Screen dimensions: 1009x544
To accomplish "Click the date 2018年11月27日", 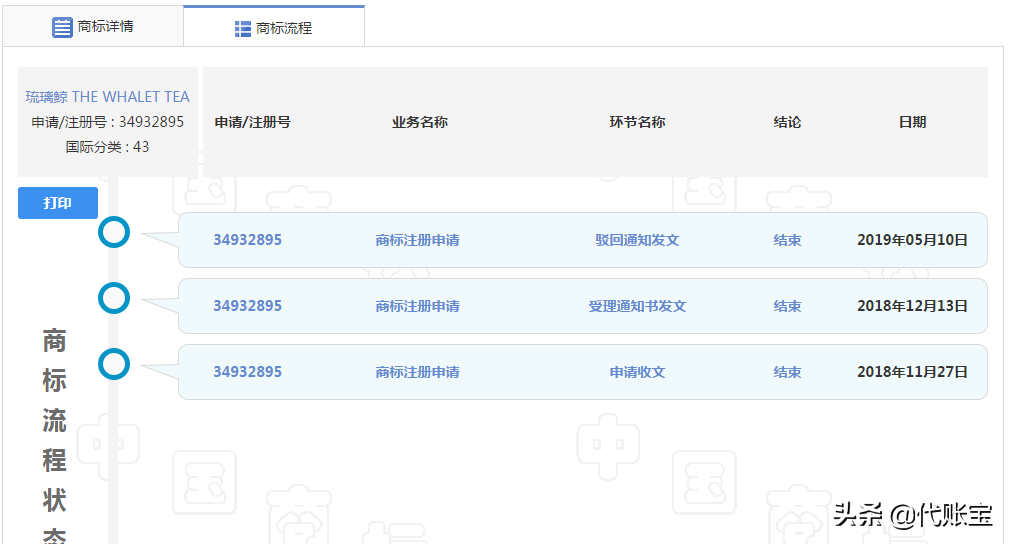I will [912, 372].
